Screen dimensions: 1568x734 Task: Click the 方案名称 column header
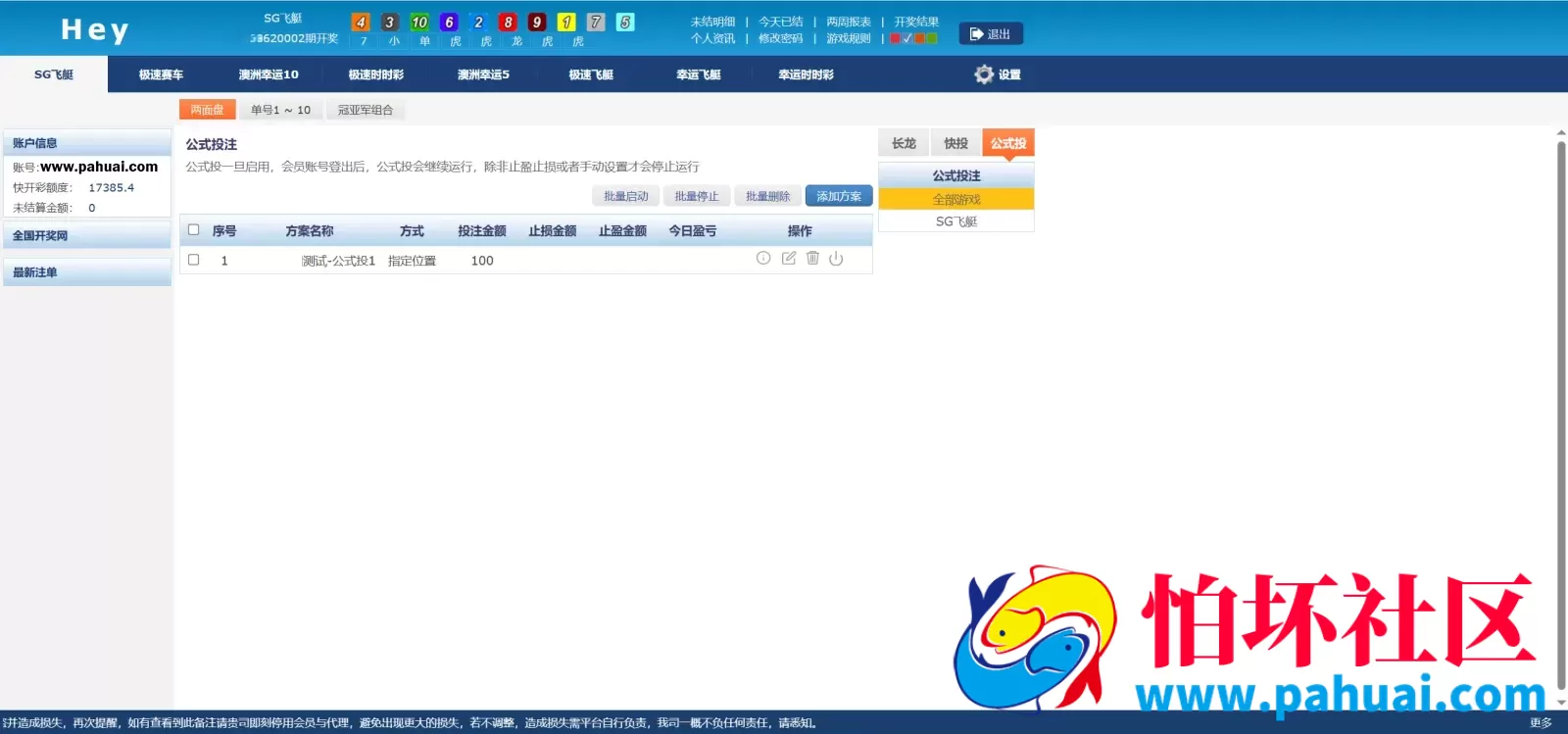310,231
